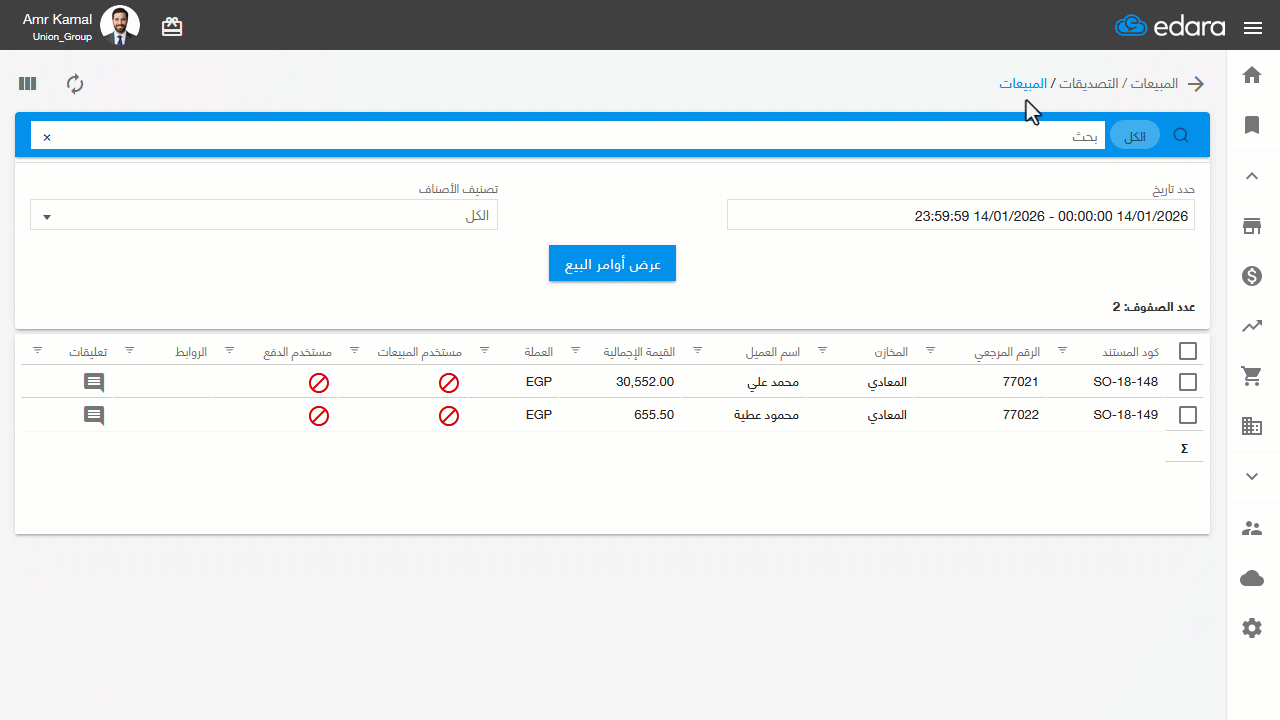Open filter for كود المستند column
This screenshot has height=720, width=1280.
(1062, 350)
